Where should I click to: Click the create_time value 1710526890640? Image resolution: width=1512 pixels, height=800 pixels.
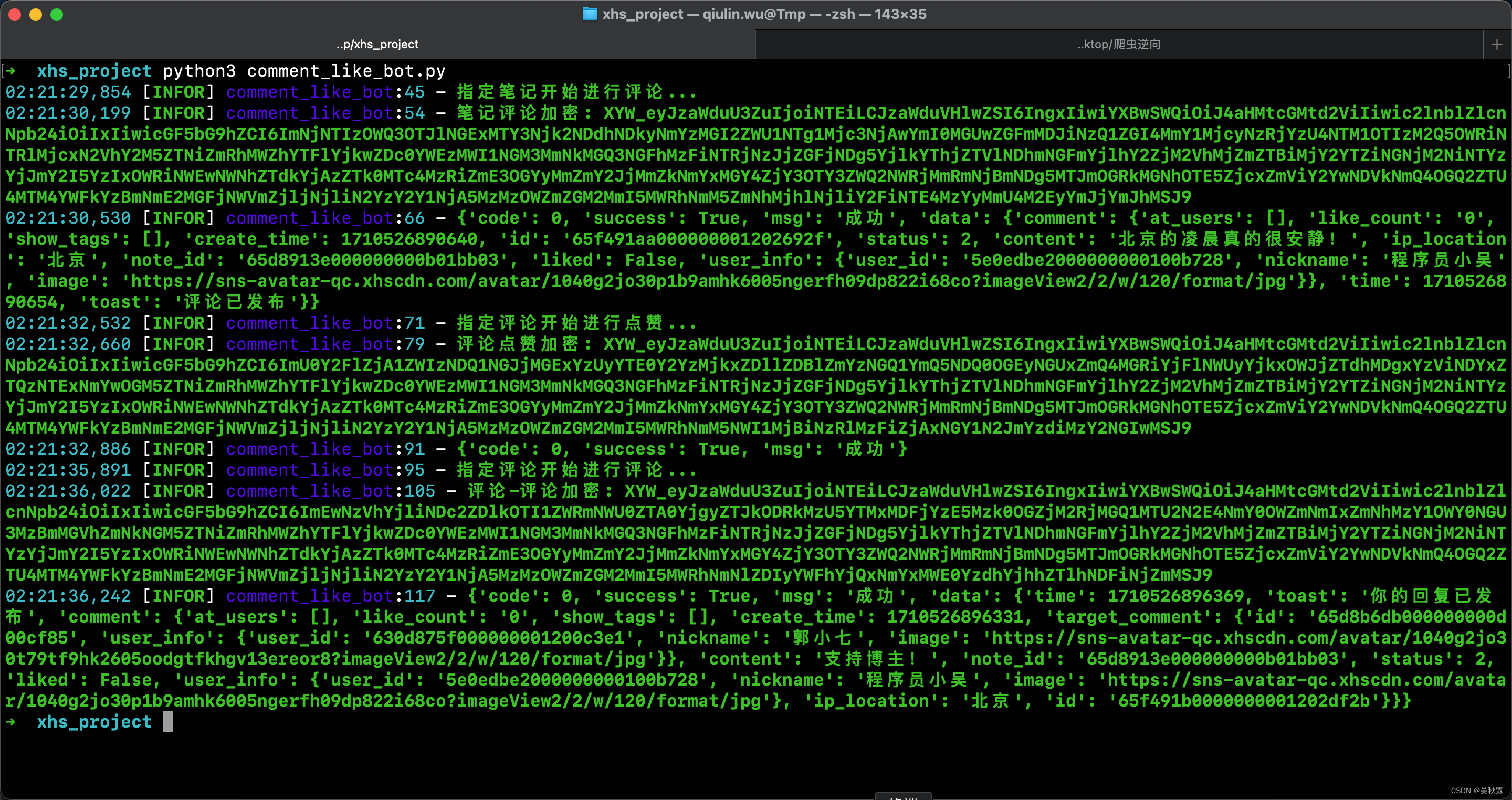[x=409, y=239]
